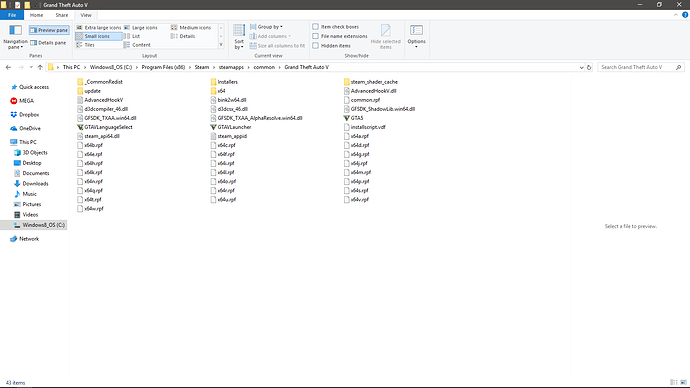Viewport: 690px width, 388px height.
Task: Click the Search Grand Theft Auto V box
Action: pos(641,67)
